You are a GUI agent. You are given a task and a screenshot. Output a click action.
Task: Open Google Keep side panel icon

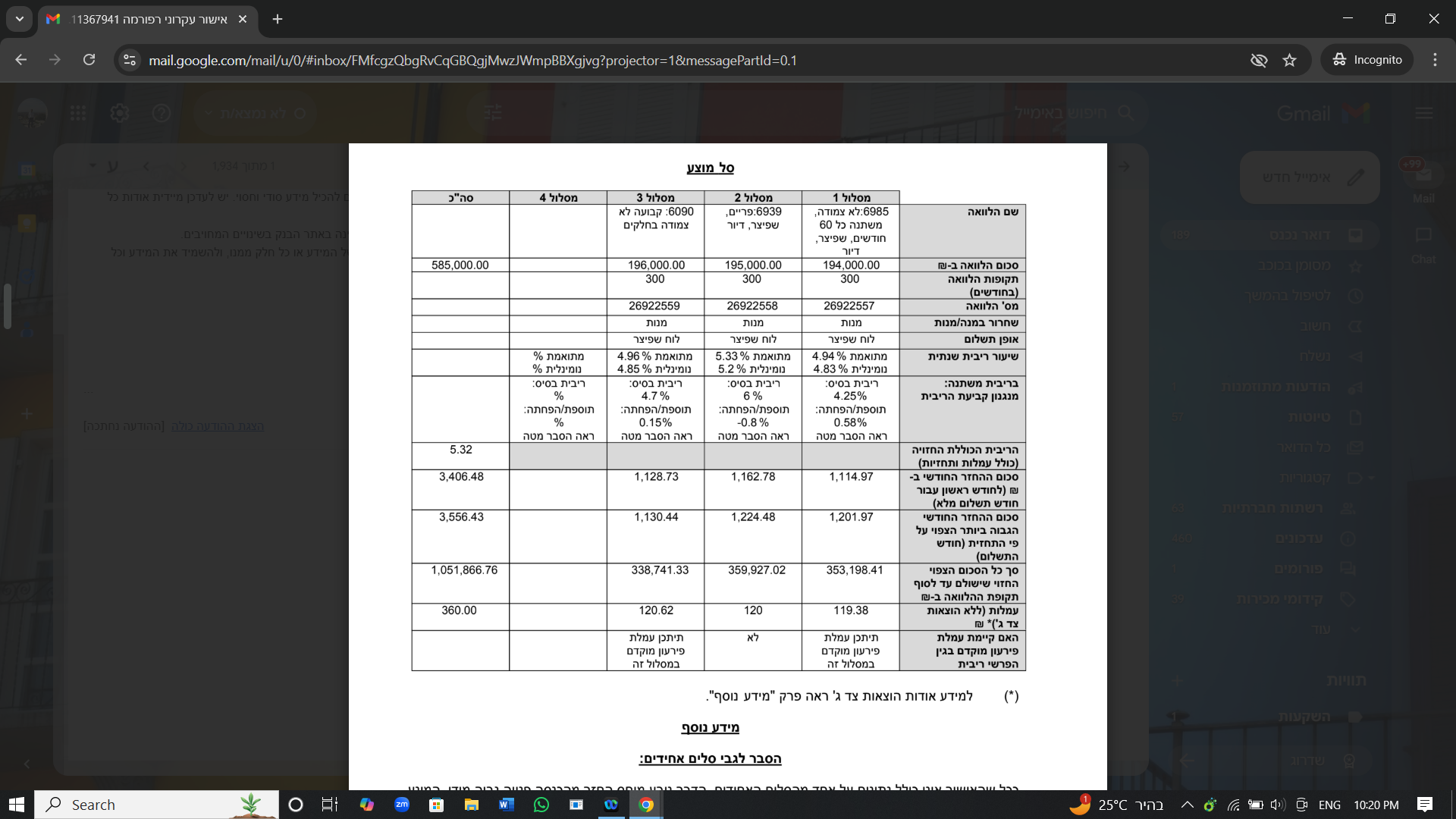click(27, 223)
